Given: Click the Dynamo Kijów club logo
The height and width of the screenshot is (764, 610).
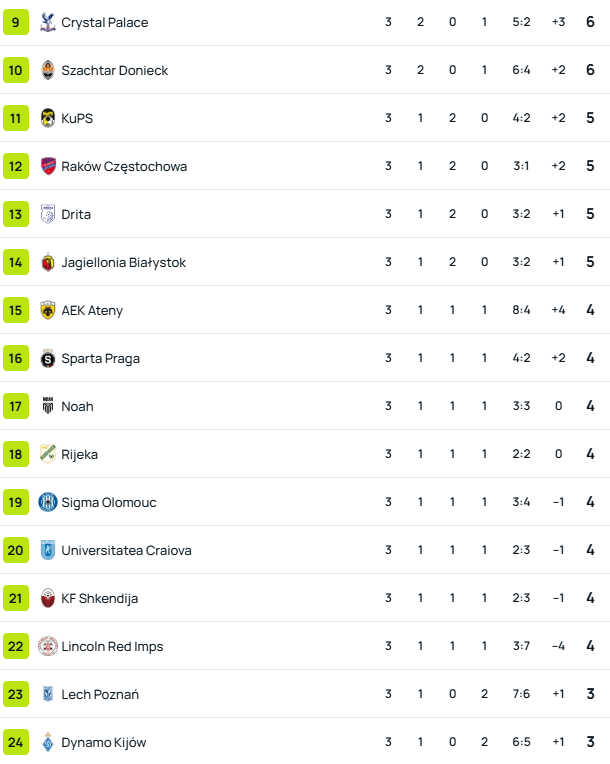Looking at the screenshot, I should [x=48, y=742].
